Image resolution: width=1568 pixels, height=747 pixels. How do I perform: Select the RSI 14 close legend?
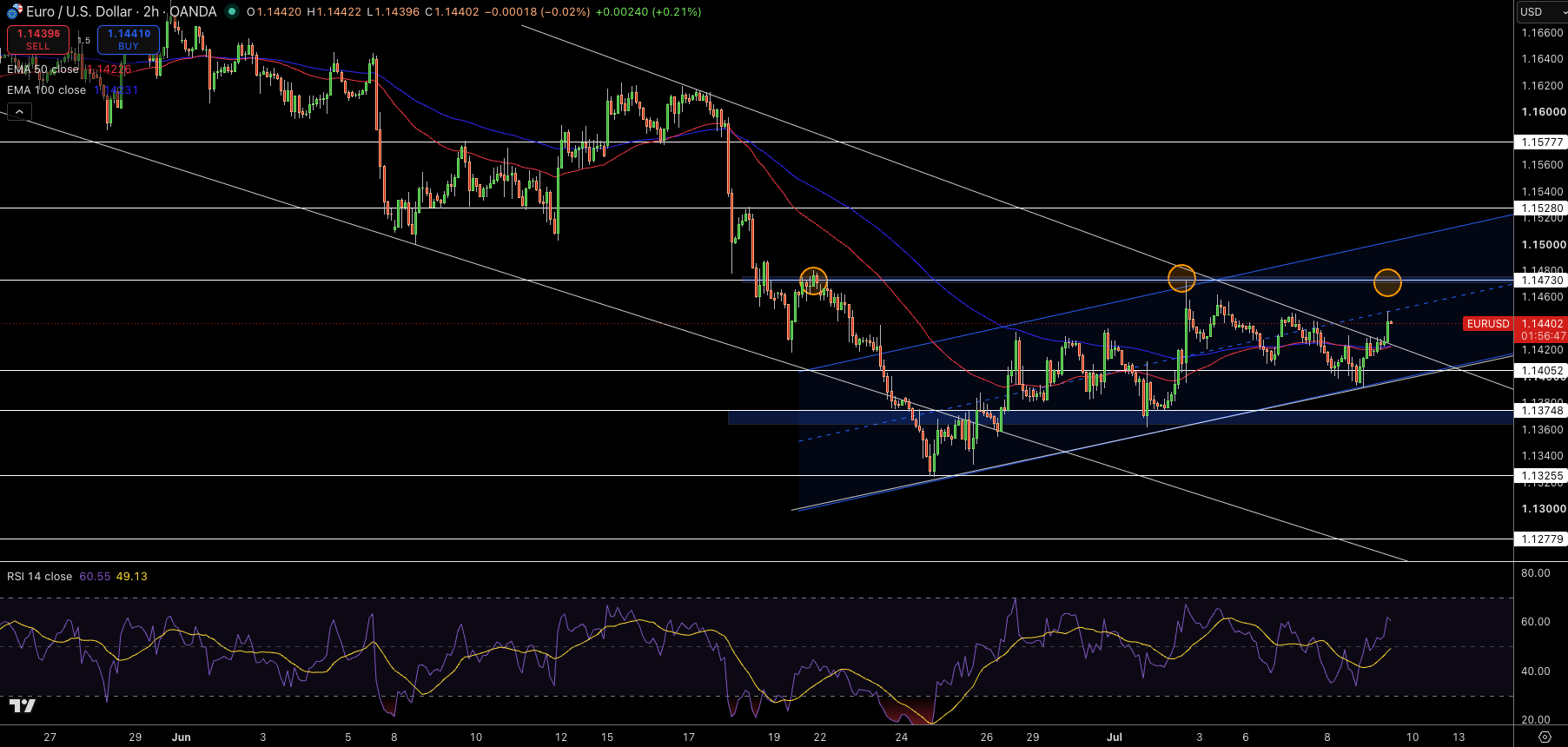pos(39,576)
